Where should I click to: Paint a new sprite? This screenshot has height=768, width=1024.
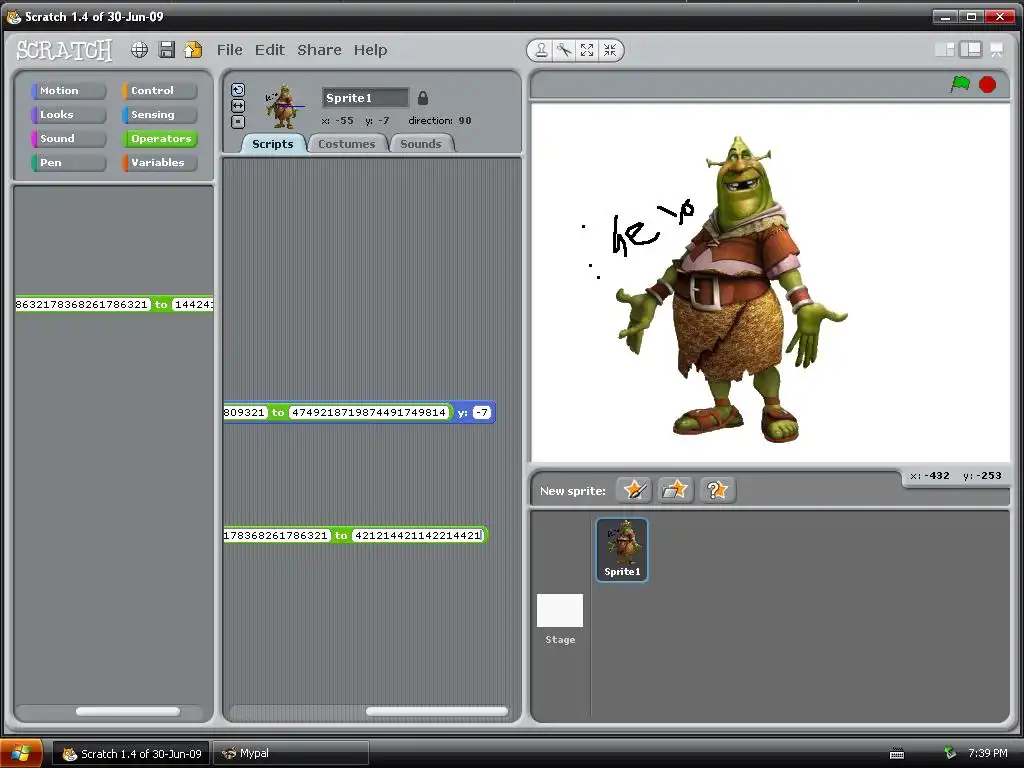pos(634,490)
